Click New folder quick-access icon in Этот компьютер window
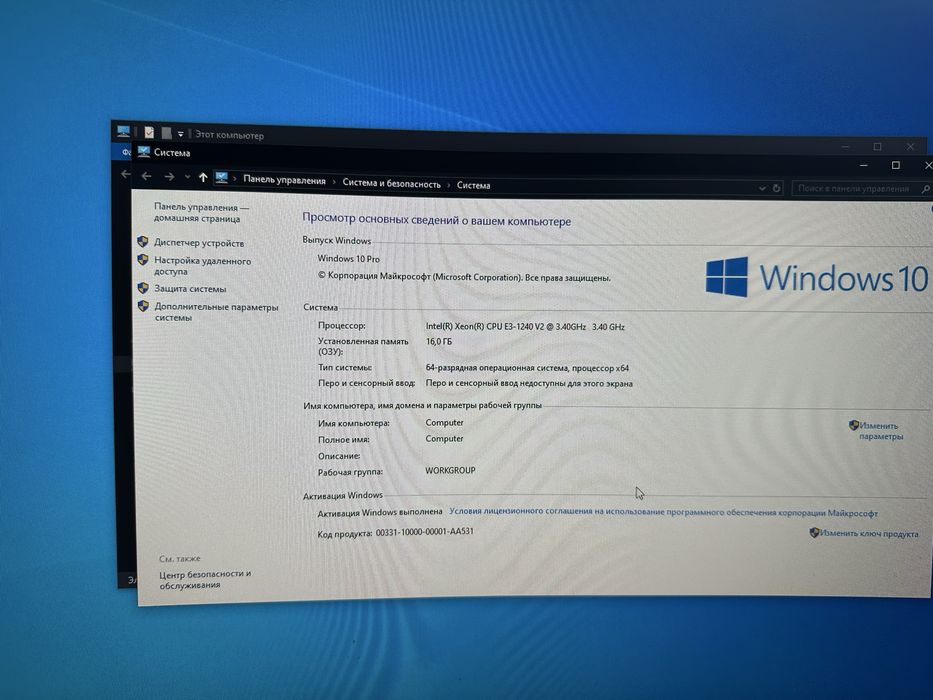Screen dimensions: 933x700 click(x=167, y=133)
